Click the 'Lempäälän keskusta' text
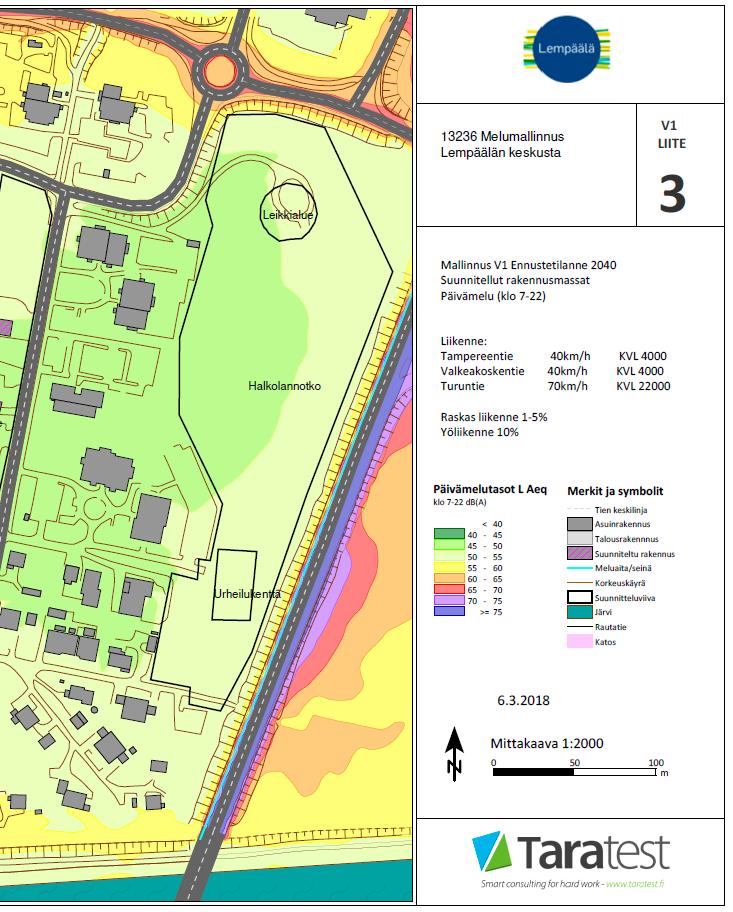The width and height of the screenshot is (733, 912). (x=500, y=152)
